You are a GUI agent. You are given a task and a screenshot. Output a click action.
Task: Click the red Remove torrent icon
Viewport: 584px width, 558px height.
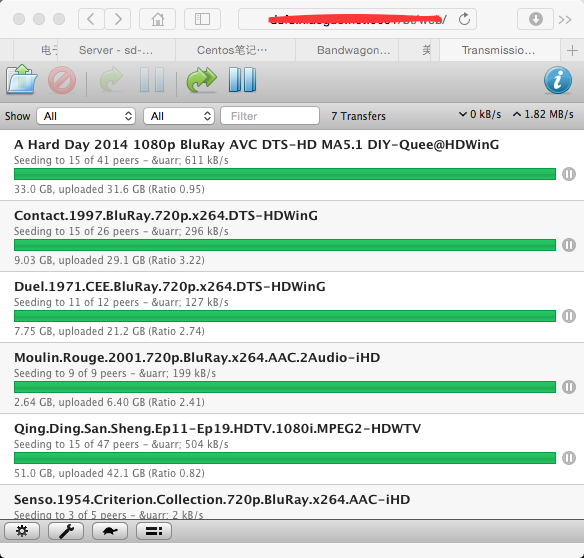62,80
